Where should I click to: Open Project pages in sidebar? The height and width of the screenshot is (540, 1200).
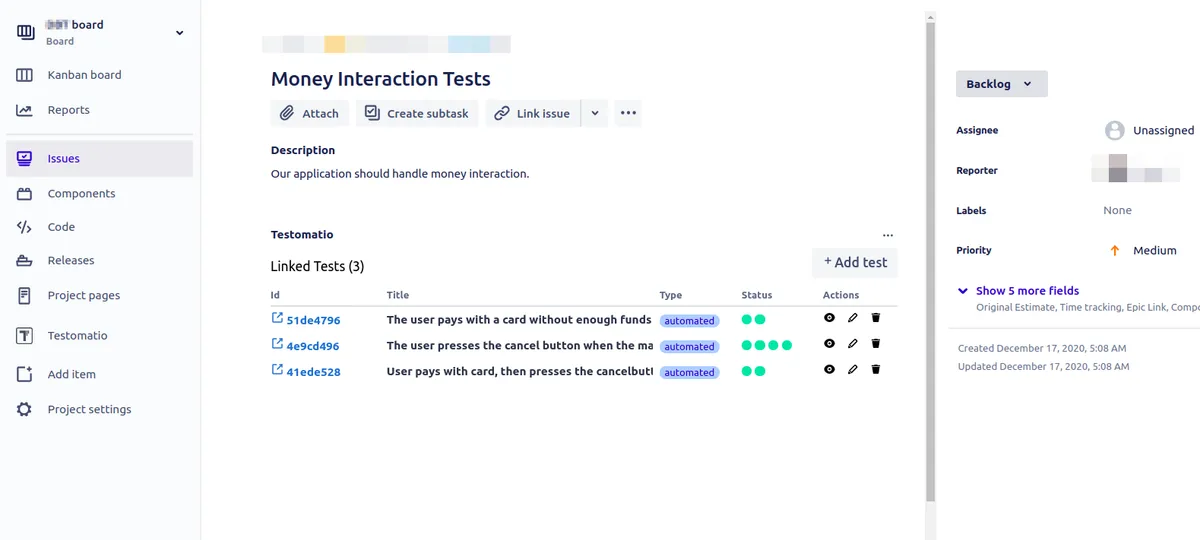(84, 296)
